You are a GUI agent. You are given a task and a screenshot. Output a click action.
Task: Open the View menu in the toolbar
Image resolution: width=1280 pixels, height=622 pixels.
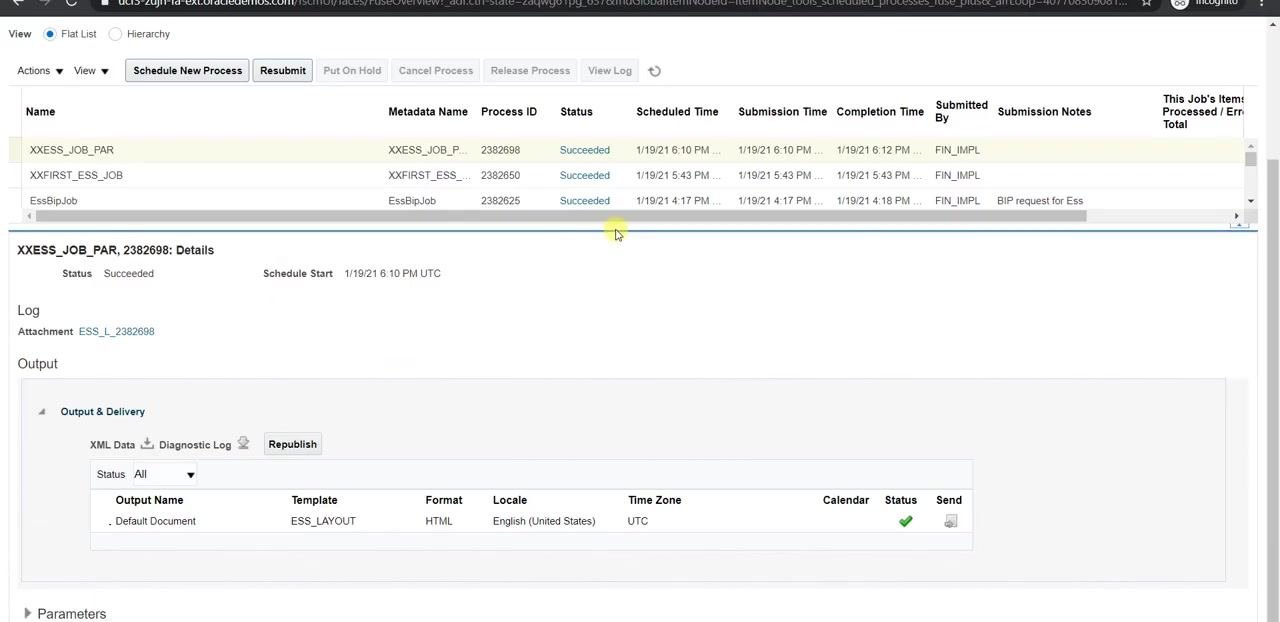tap(91, 71)
